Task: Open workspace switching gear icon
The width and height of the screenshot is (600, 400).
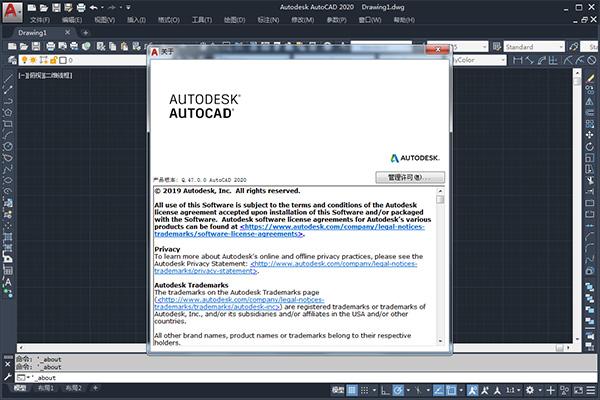Action: (530, 390)
